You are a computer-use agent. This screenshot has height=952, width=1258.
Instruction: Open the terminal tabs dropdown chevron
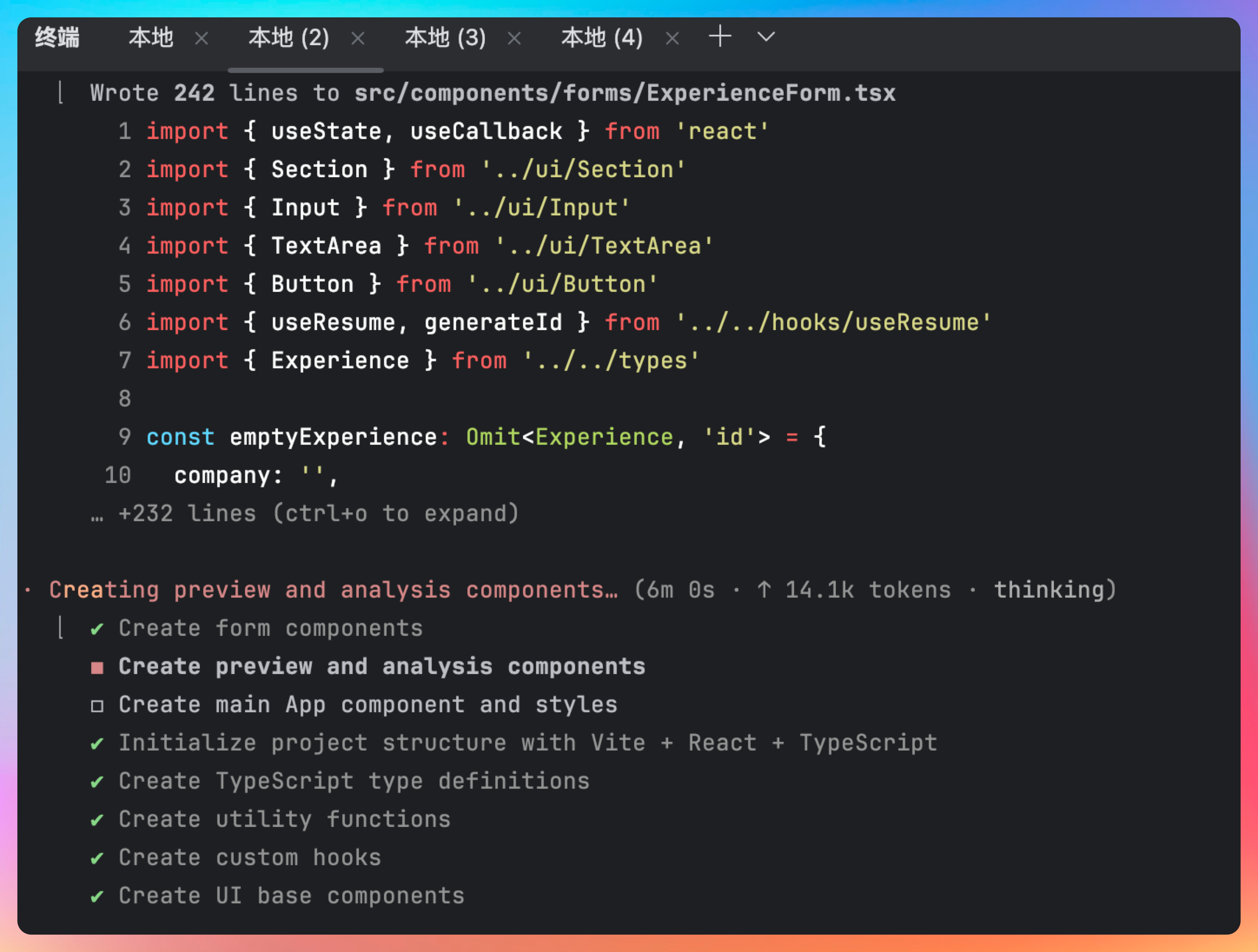tap(766, 37)
